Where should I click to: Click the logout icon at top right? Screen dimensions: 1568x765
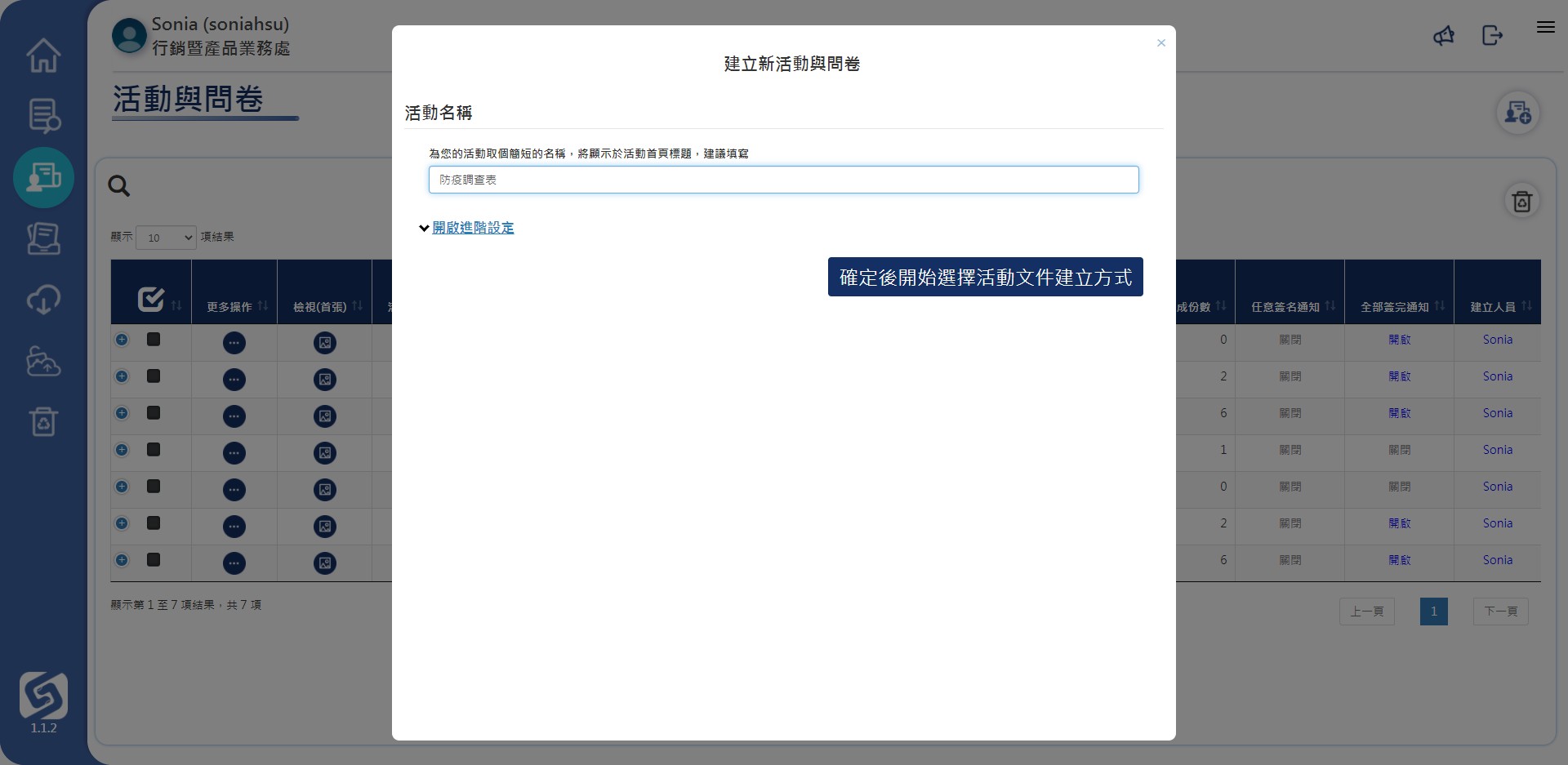pos(1492,35)
